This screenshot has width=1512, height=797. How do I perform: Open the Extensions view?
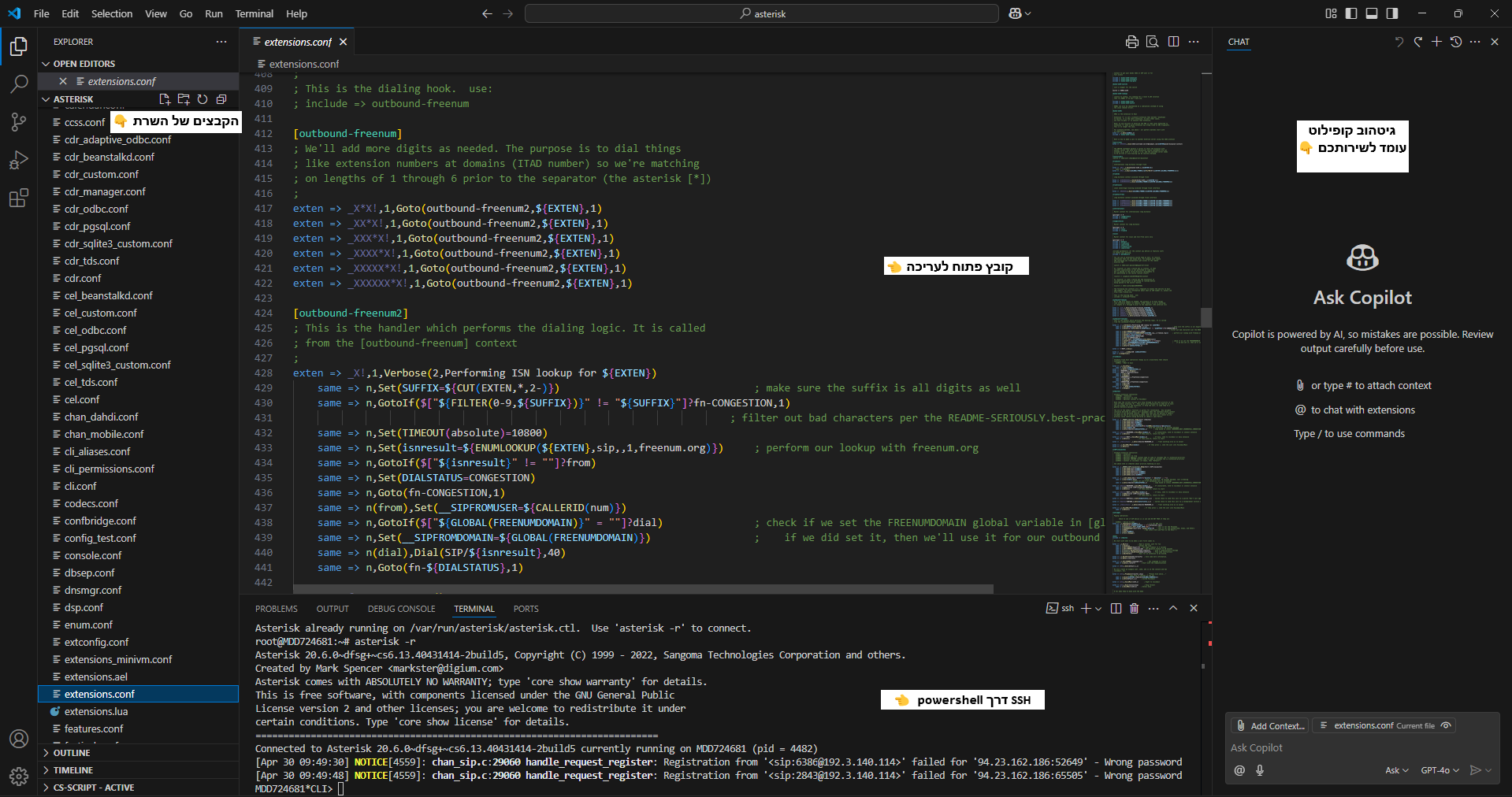(19, 198)
